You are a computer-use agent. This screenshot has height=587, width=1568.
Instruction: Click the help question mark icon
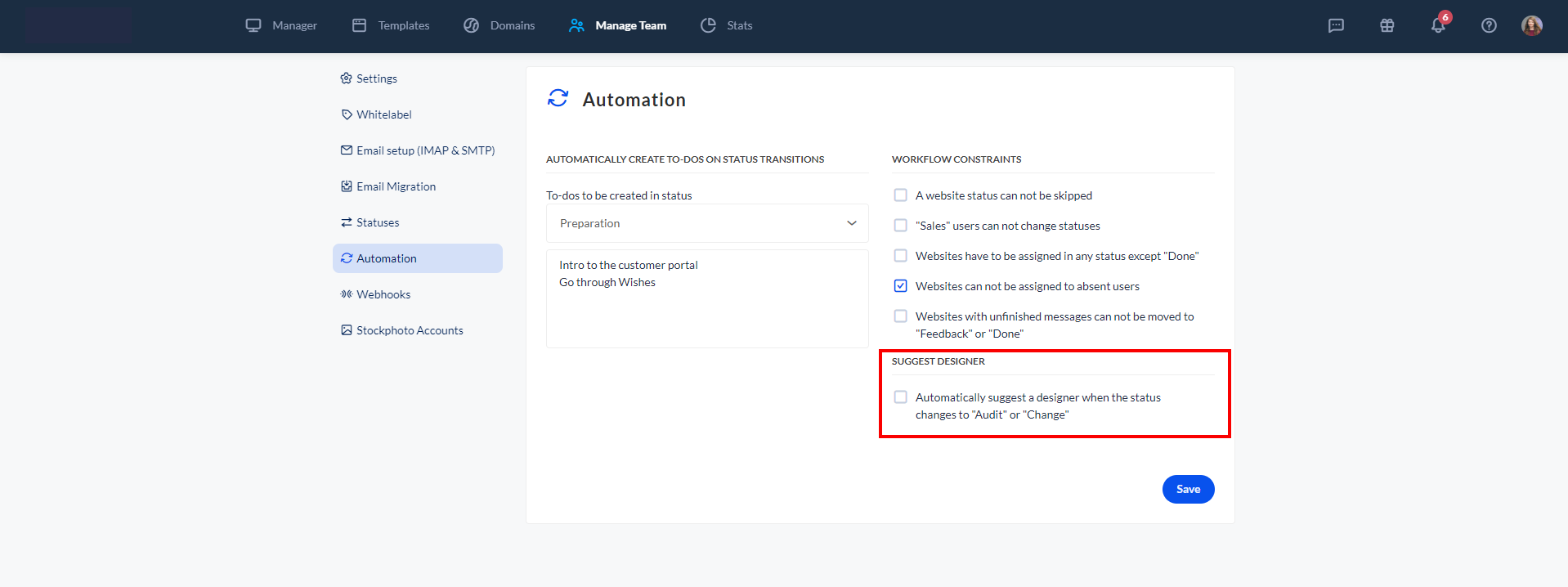click(x=1489, y=25)
